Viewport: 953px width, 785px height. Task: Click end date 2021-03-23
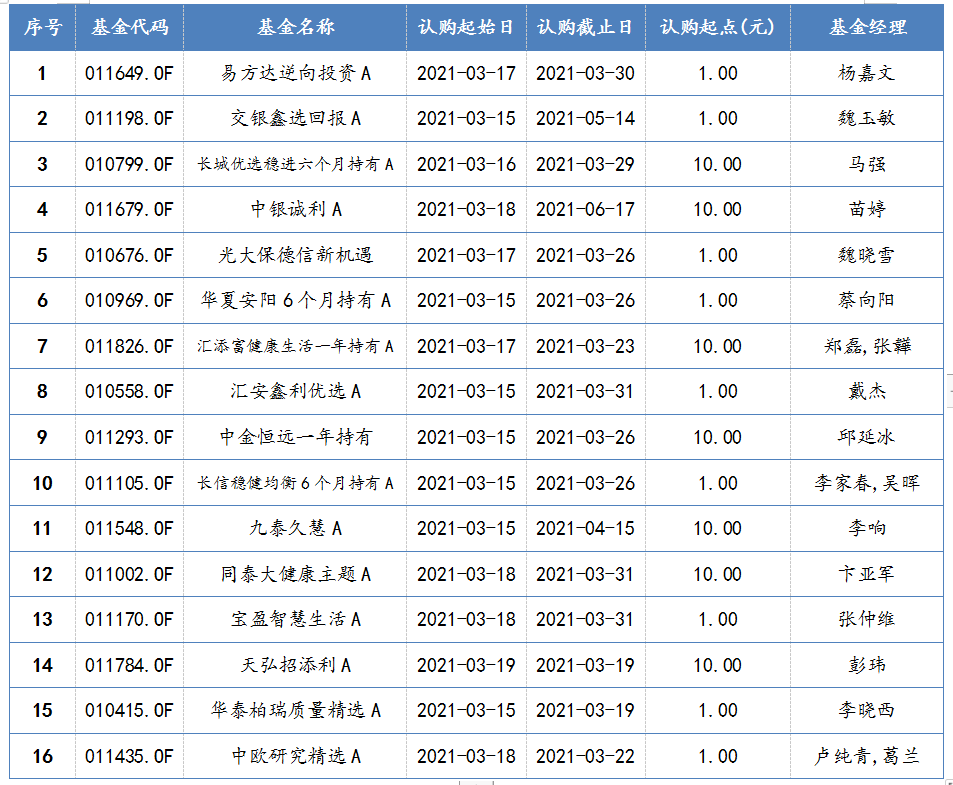pos(585,346)
